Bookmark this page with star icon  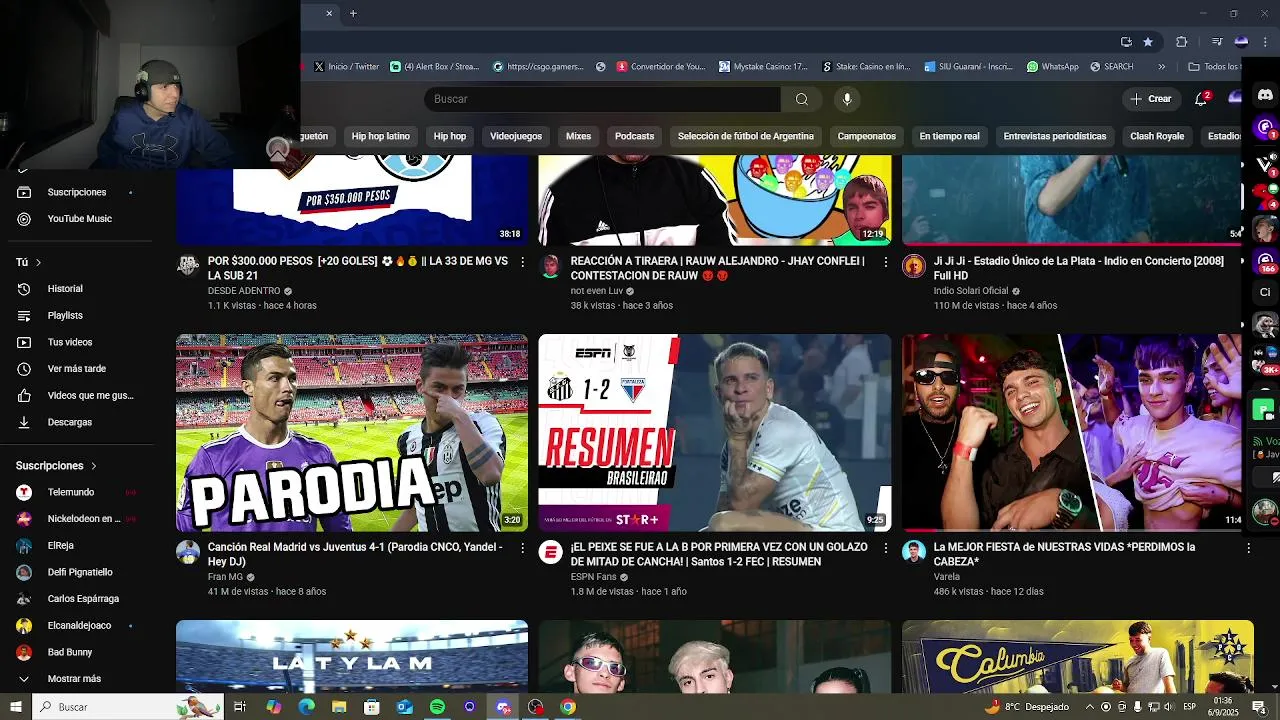pos(1148,41)
